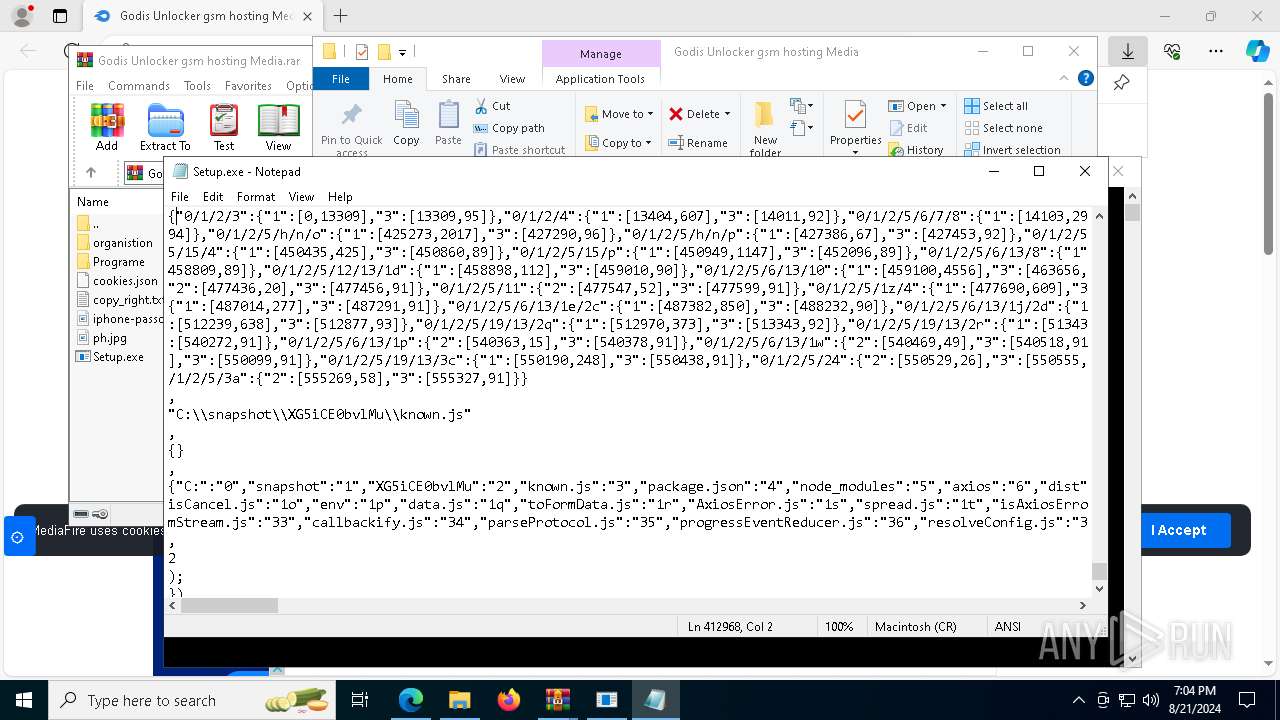Open Edge settings and more menu
The width and height of the screenshot is (1280, 720).
click(x=1216, y=51)
